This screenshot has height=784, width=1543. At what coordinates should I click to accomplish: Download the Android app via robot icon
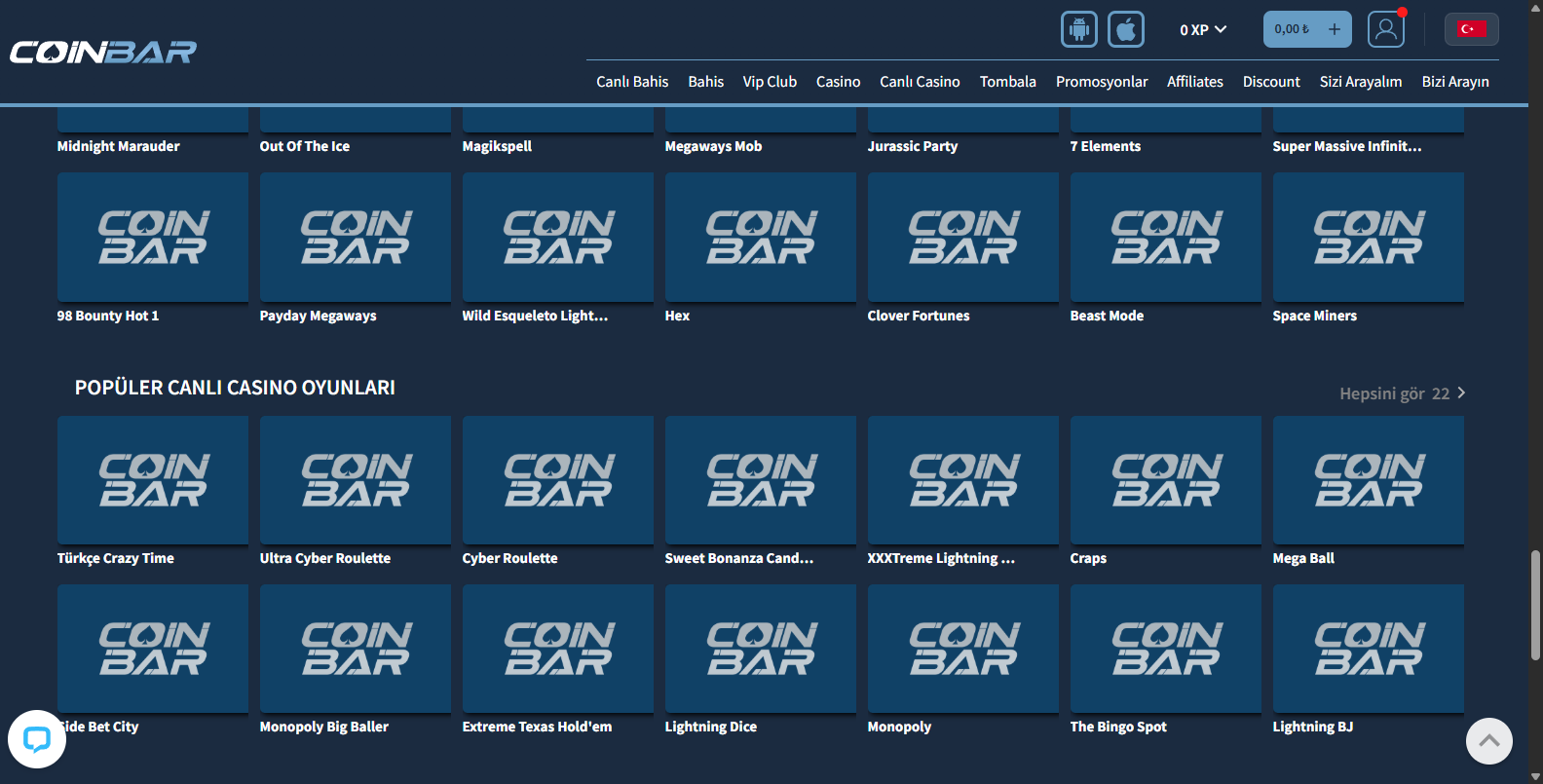(1078, 29)
